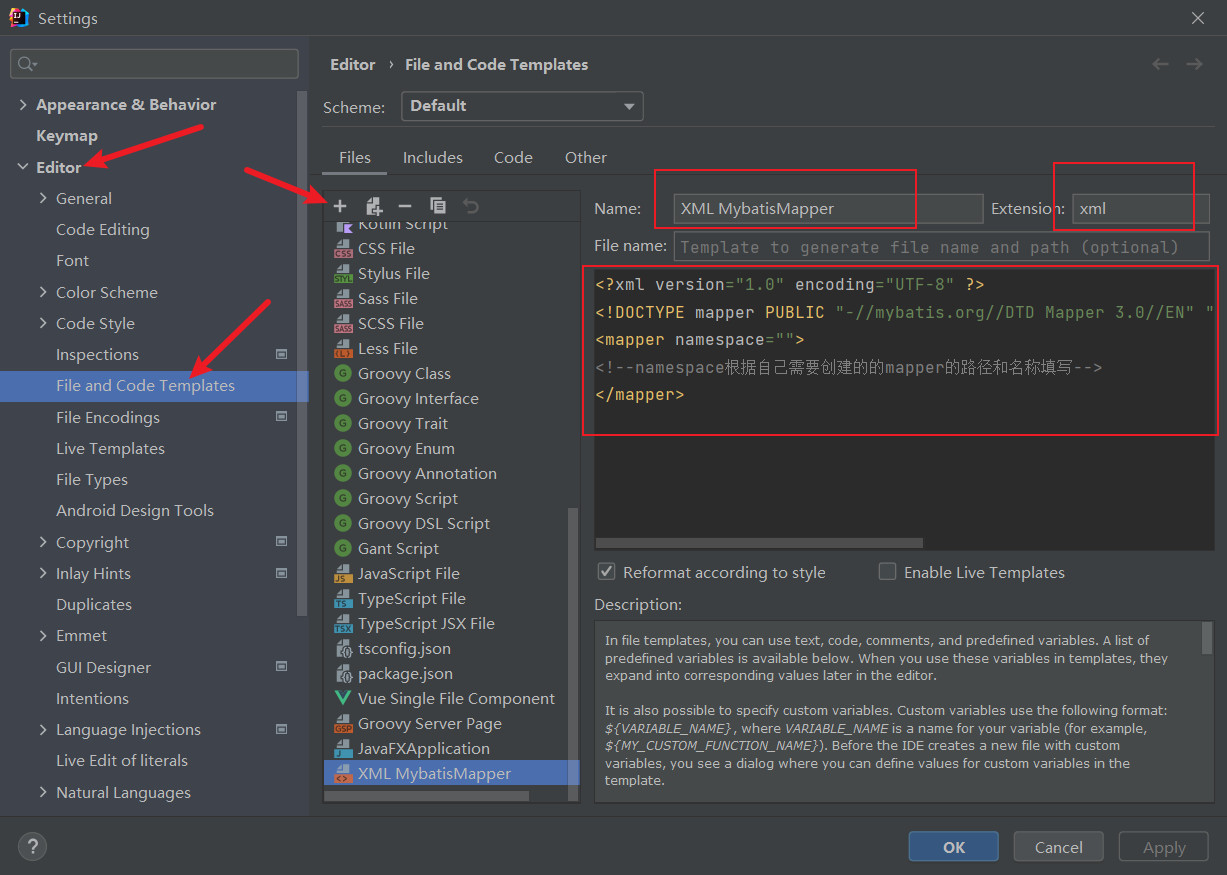
Task: Select Vue Single File Component icon
Action: [x=343, y=699]
